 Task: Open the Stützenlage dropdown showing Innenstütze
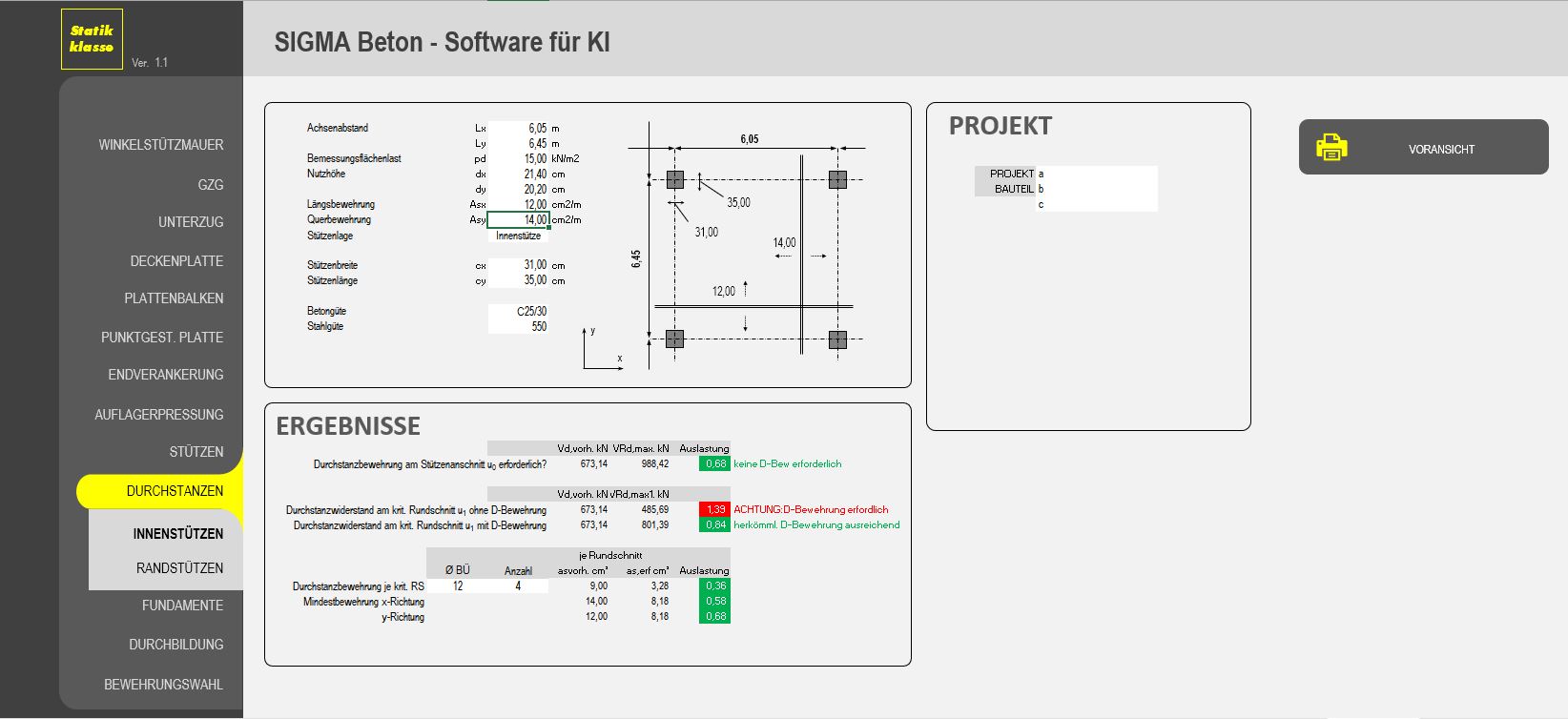(518, 236)
